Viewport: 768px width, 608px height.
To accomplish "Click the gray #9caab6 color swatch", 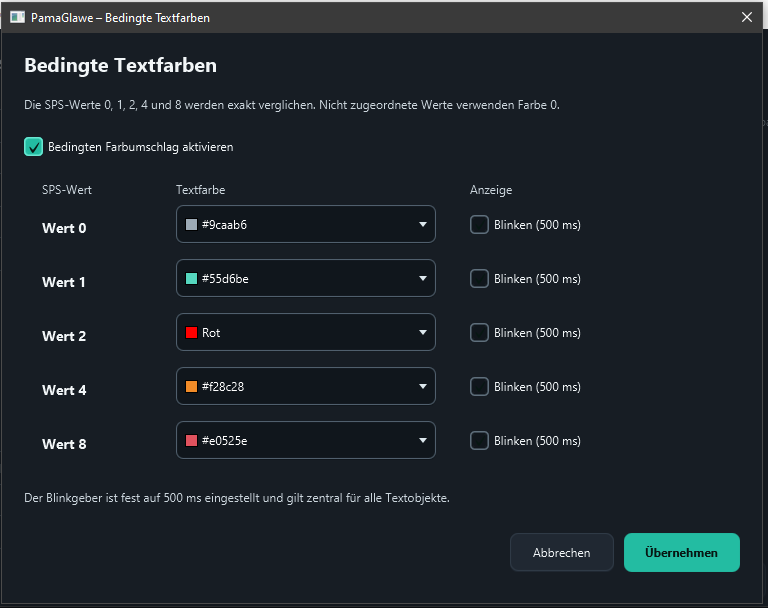I will [192, 224].
